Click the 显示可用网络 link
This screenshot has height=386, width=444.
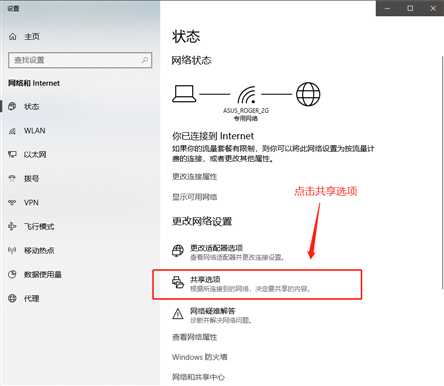194,197
